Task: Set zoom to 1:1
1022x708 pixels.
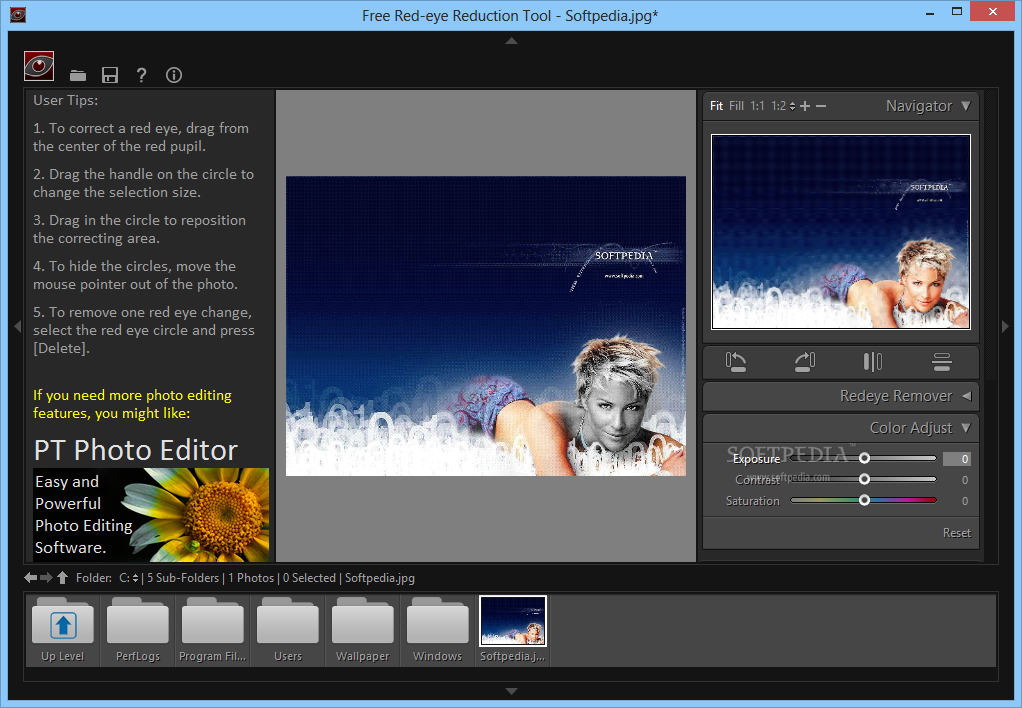Action: click(757, 106)
